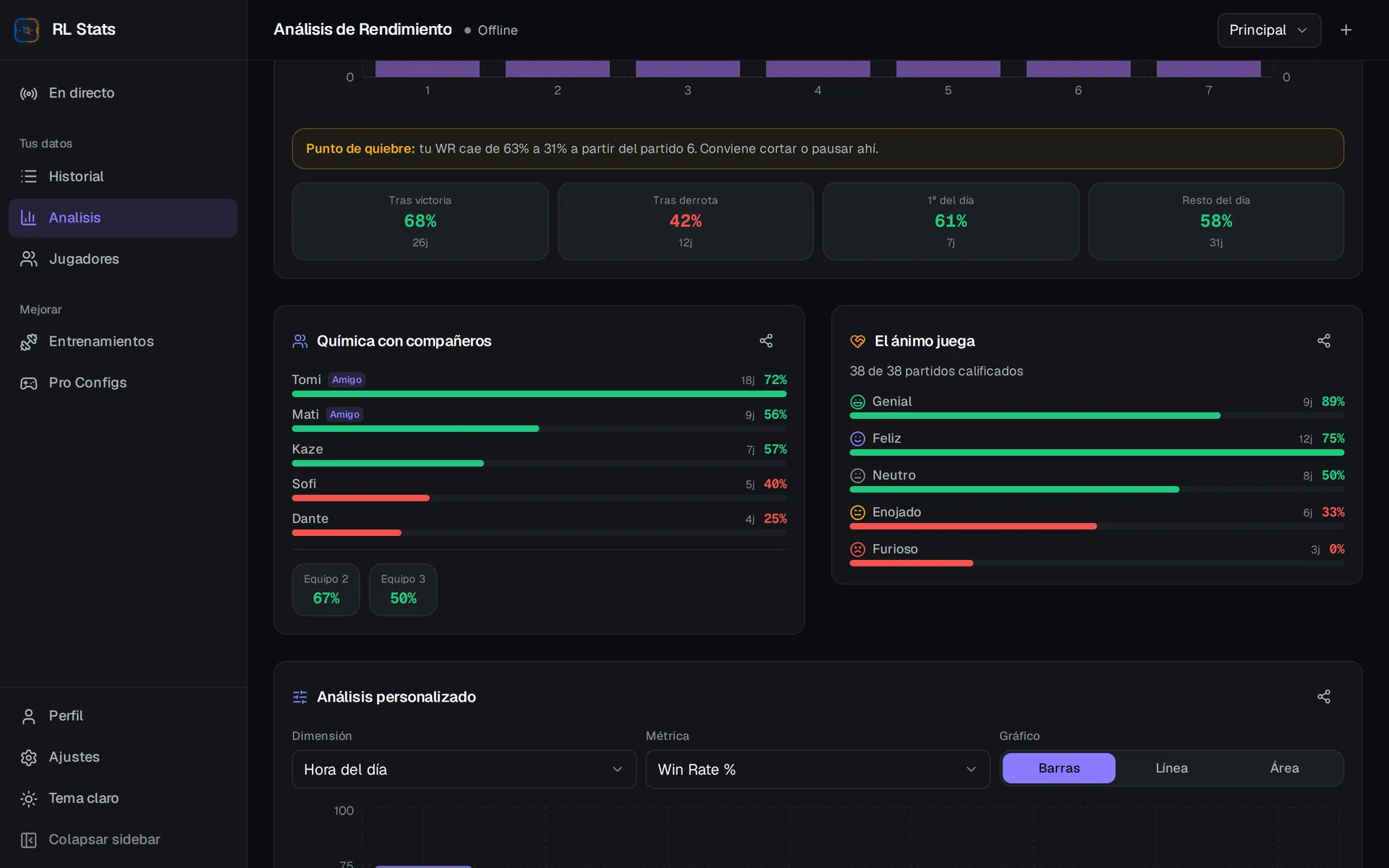Click the RL Stats logo icon
This screenshot has height=868, width=1389.
27,30
